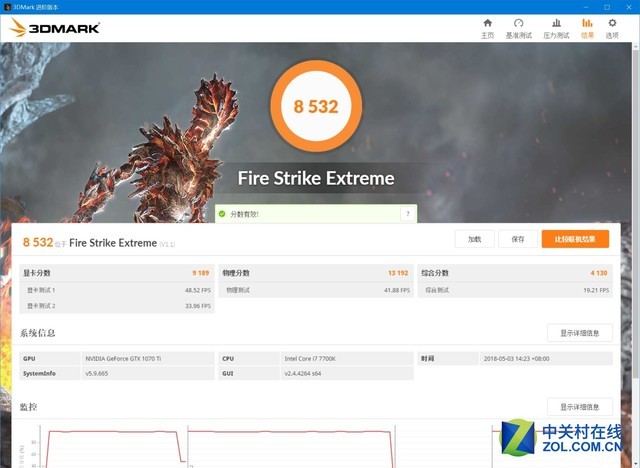This screenshot has height=468, width=640.
Task: Go to Benchmarks (基准测试) gauge icon
Action: click(519, 27)
